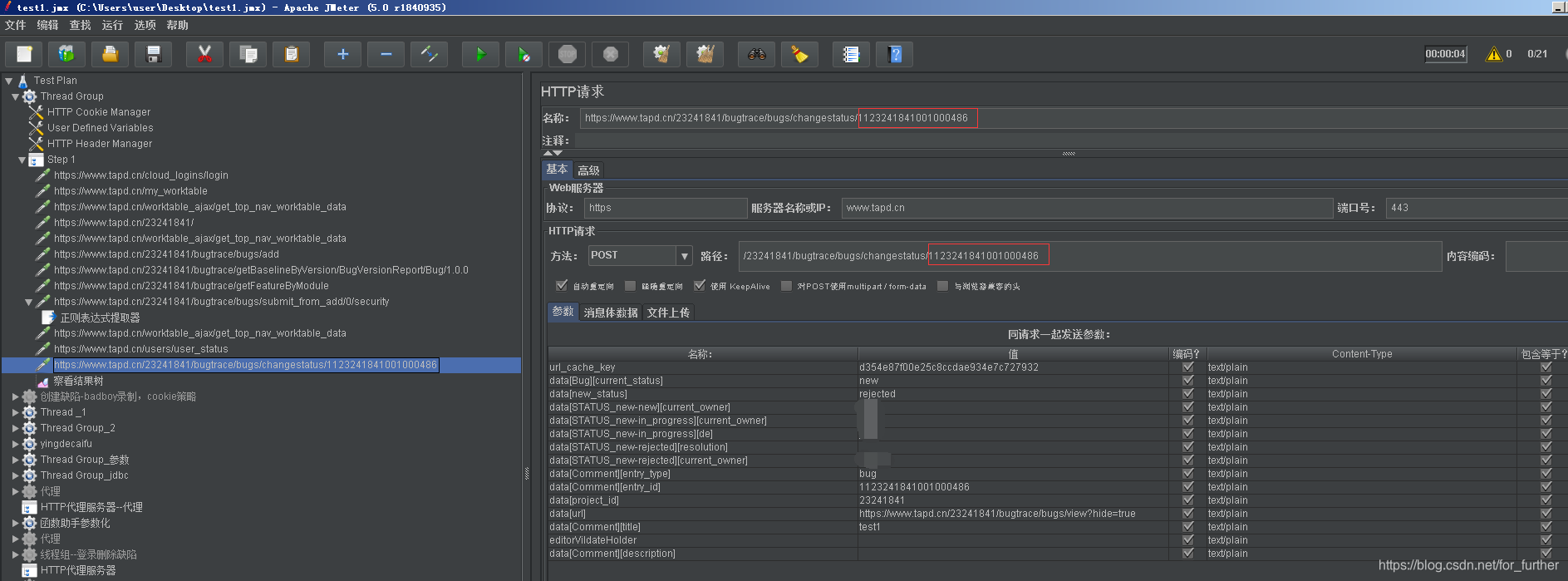Image resolution: width=1568 pixels, height=581 pixels.
Task: Click the Stop test icon
Action: tap(567, 55)
